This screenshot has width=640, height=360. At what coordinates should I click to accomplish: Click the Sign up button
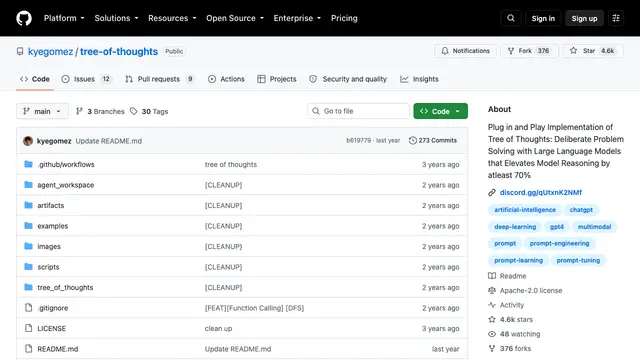coord(584,18)
